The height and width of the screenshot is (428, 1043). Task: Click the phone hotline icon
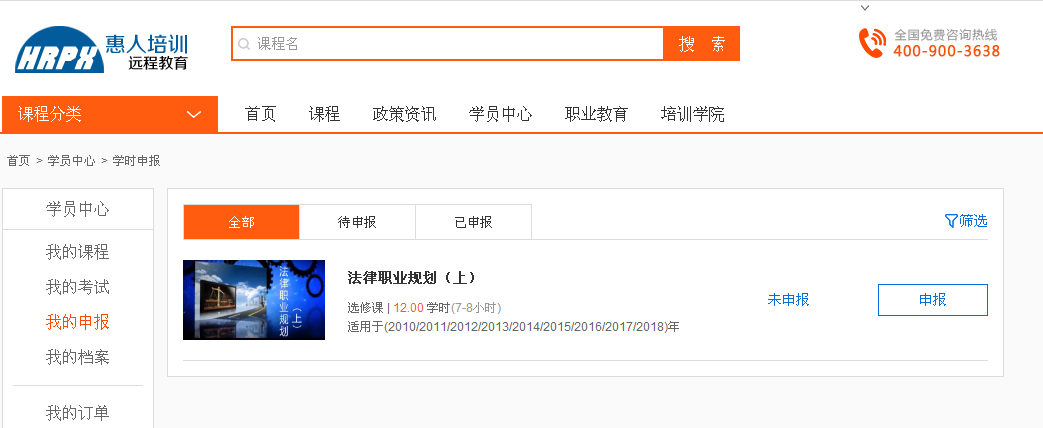tap(871, 43)
